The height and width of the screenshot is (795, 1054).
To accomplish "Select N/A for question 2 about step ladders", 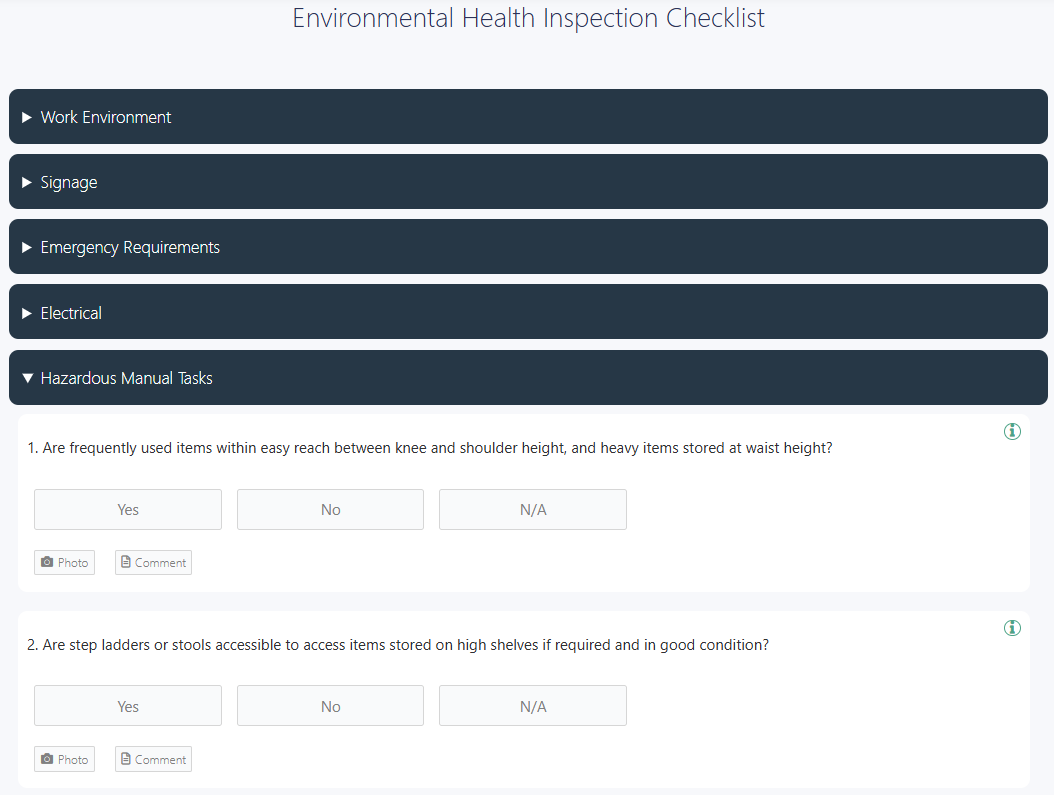I will pyautogui.click(x=533, y=706).
